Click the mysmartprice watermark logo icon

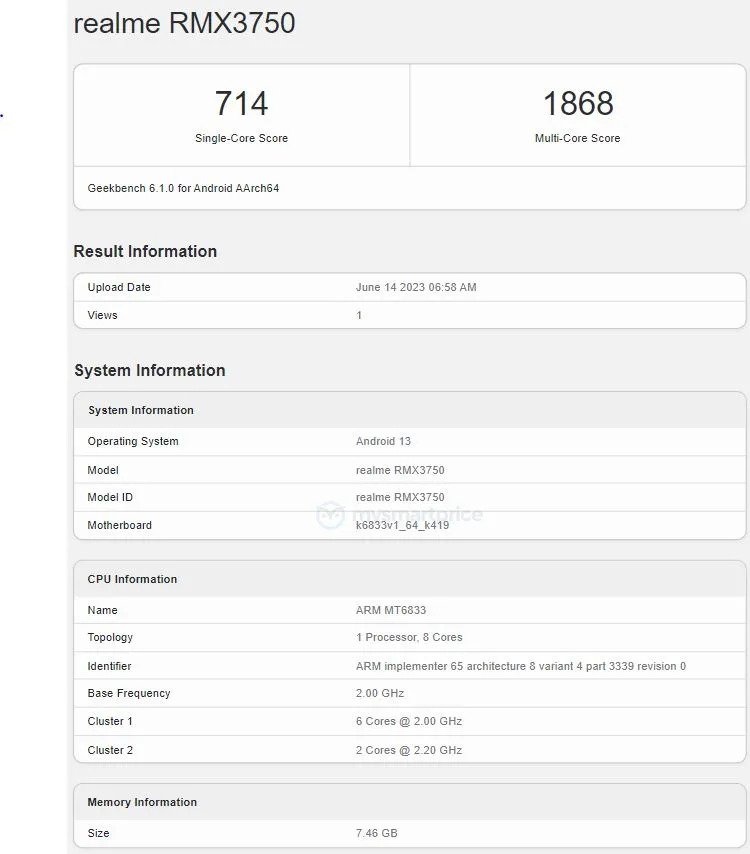(x=331, y=515)
